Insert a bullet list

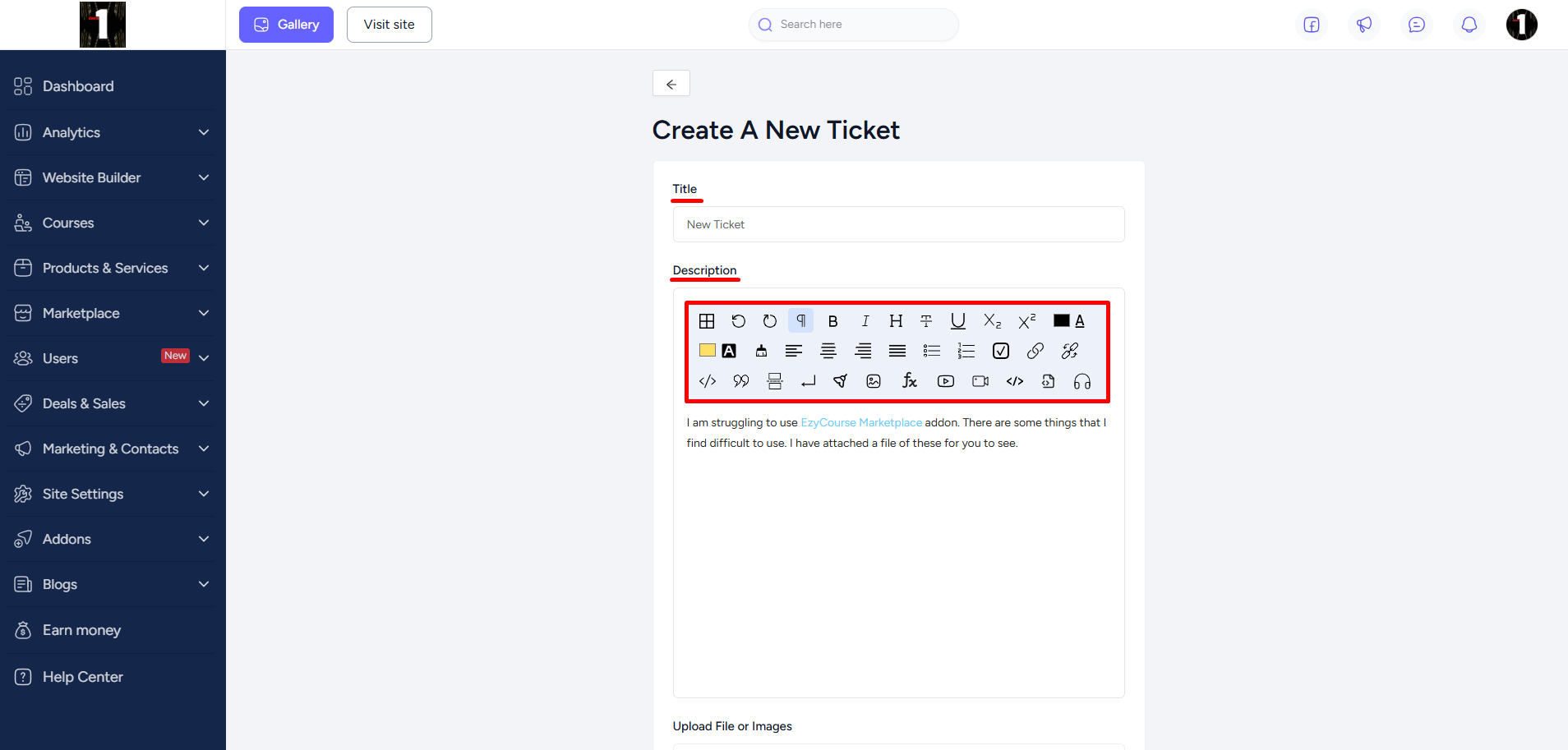click(x=931, y=352)
